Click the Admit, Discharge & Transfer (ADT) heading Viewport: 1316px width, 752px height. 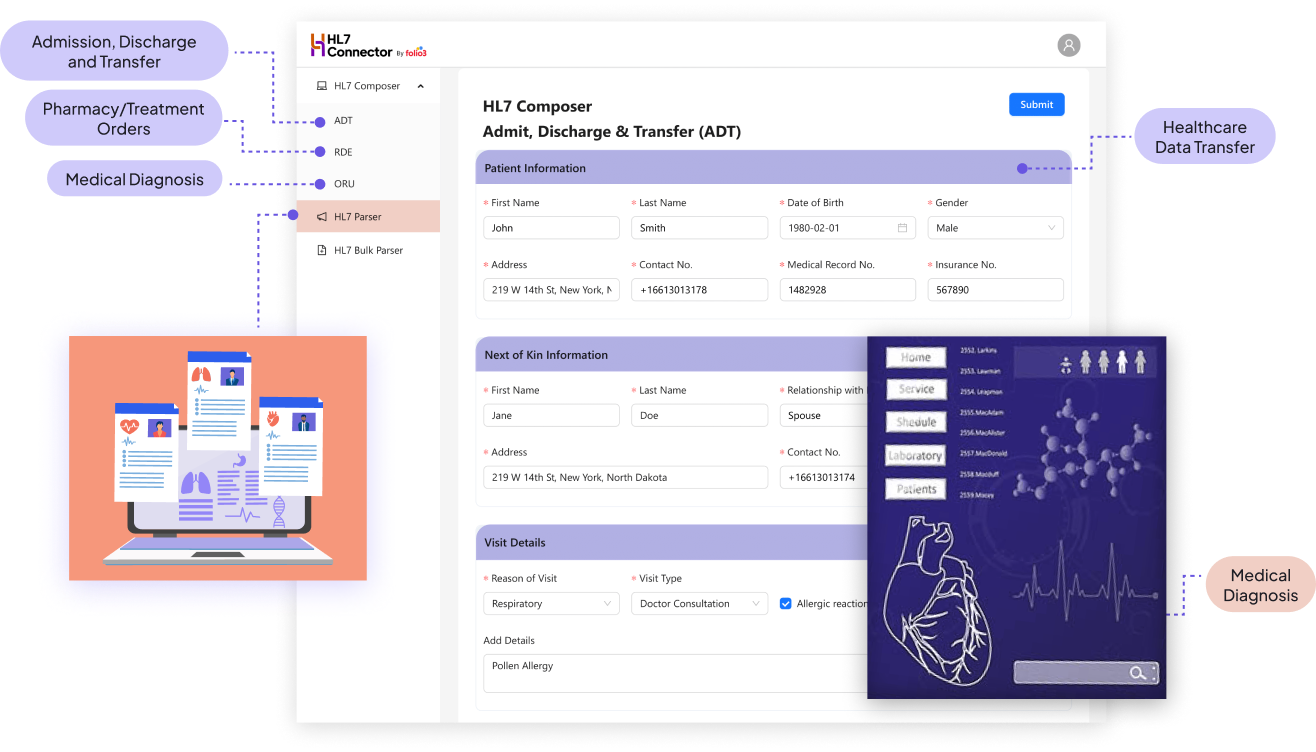[612, 132]
